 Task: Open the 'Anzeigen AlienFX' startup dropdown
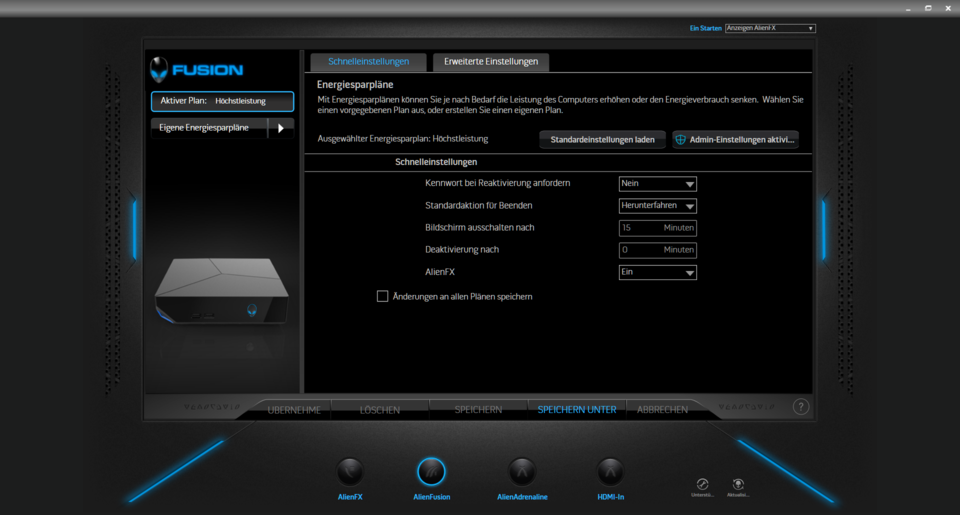770,28
